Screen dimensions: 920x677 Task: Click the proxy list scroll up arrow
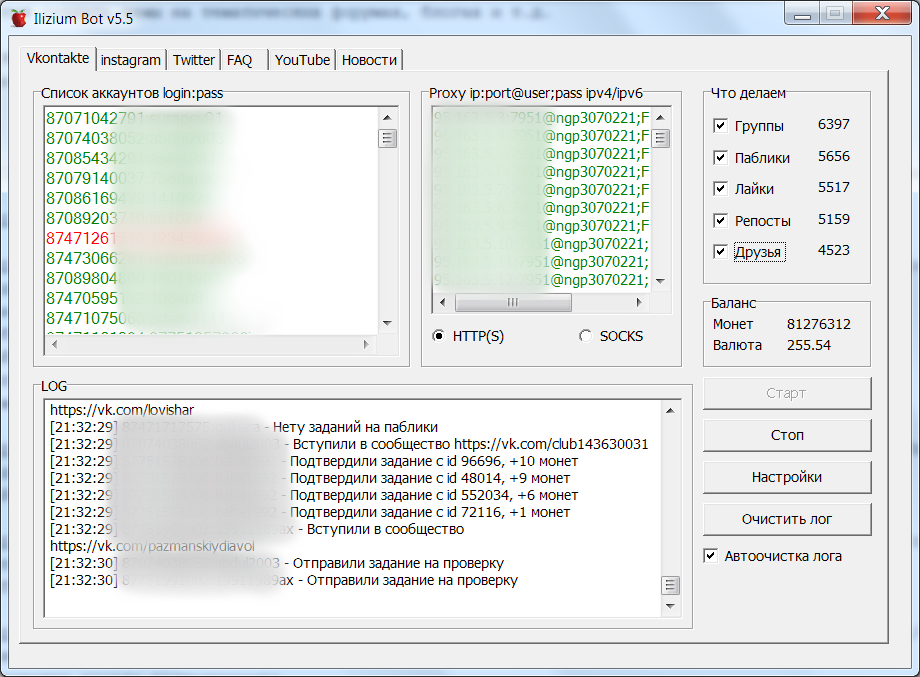point(661,118)
